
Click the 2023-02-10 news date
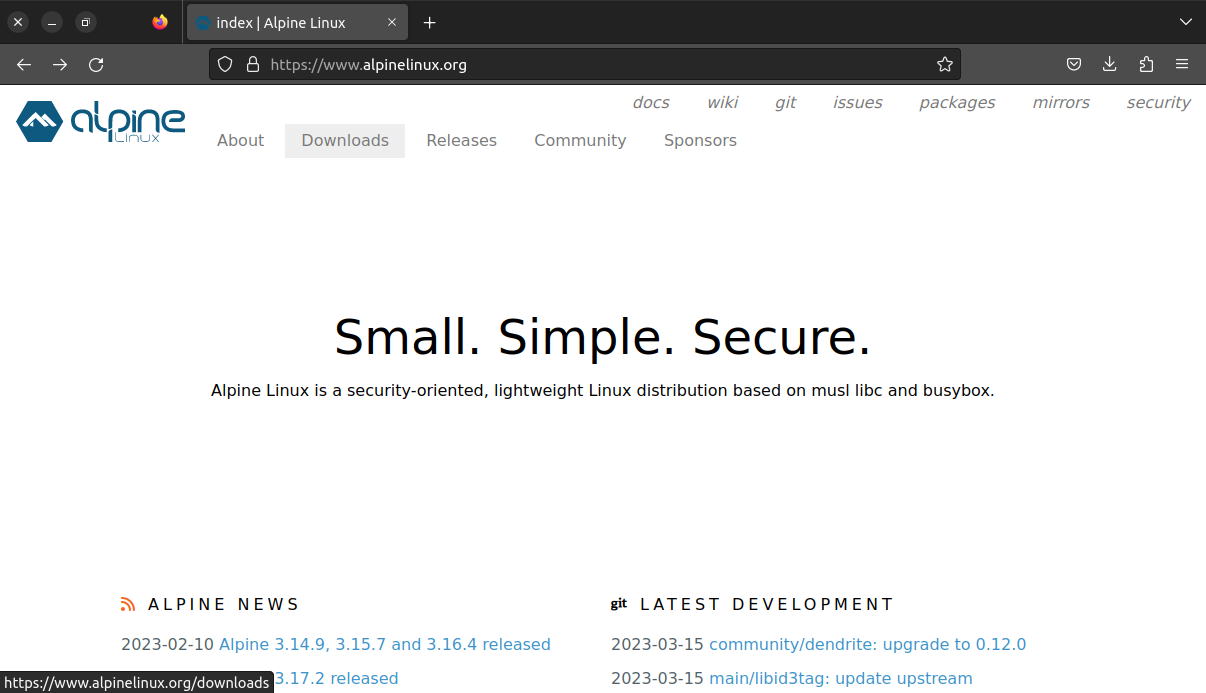[167, 644]
